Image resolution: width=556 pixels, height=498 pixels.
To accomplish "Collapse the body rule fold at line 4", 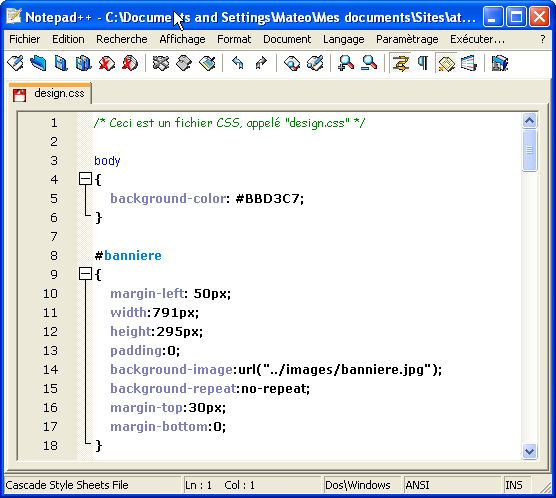I will tap(85, 179).
